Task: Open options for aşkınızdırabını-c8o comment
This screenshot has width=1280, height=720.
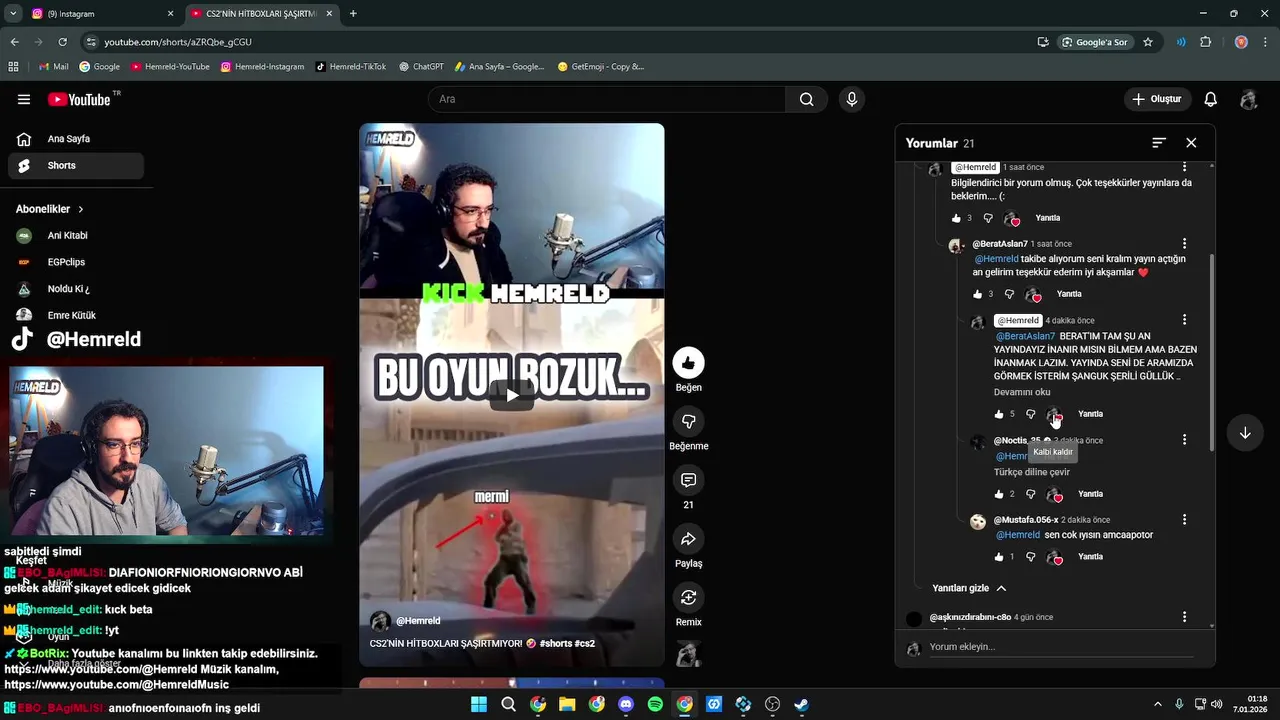Action: (x=1184, y=617)
